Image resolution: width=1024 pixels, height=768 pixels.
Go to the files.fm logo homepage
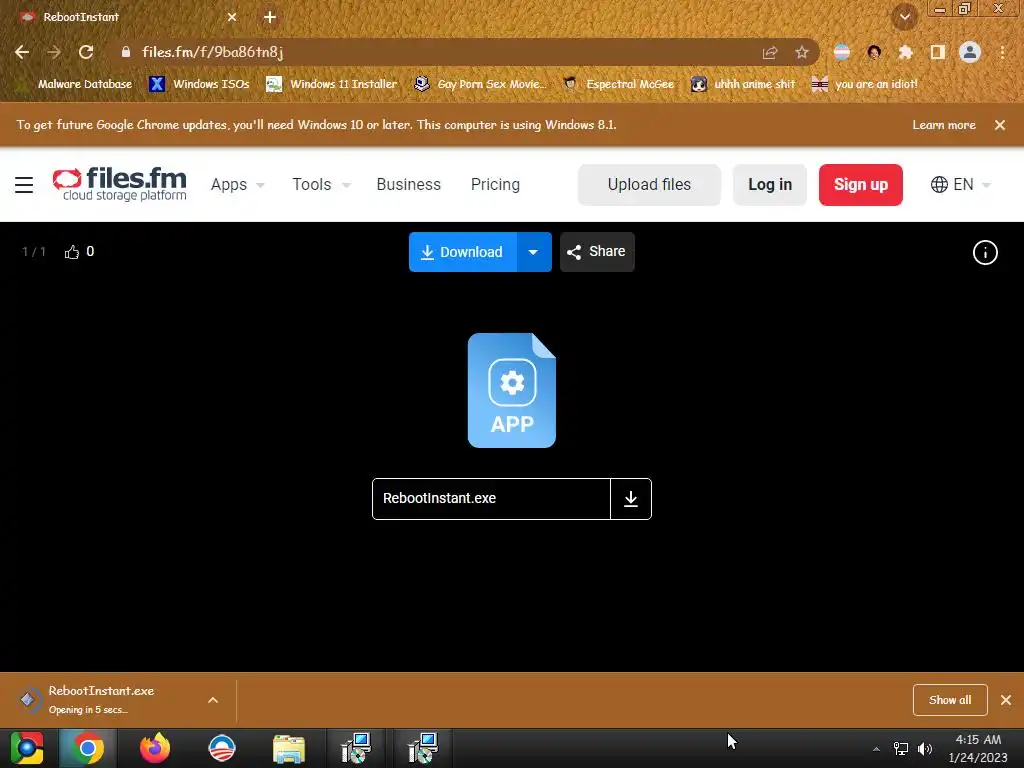pos(120,184)
